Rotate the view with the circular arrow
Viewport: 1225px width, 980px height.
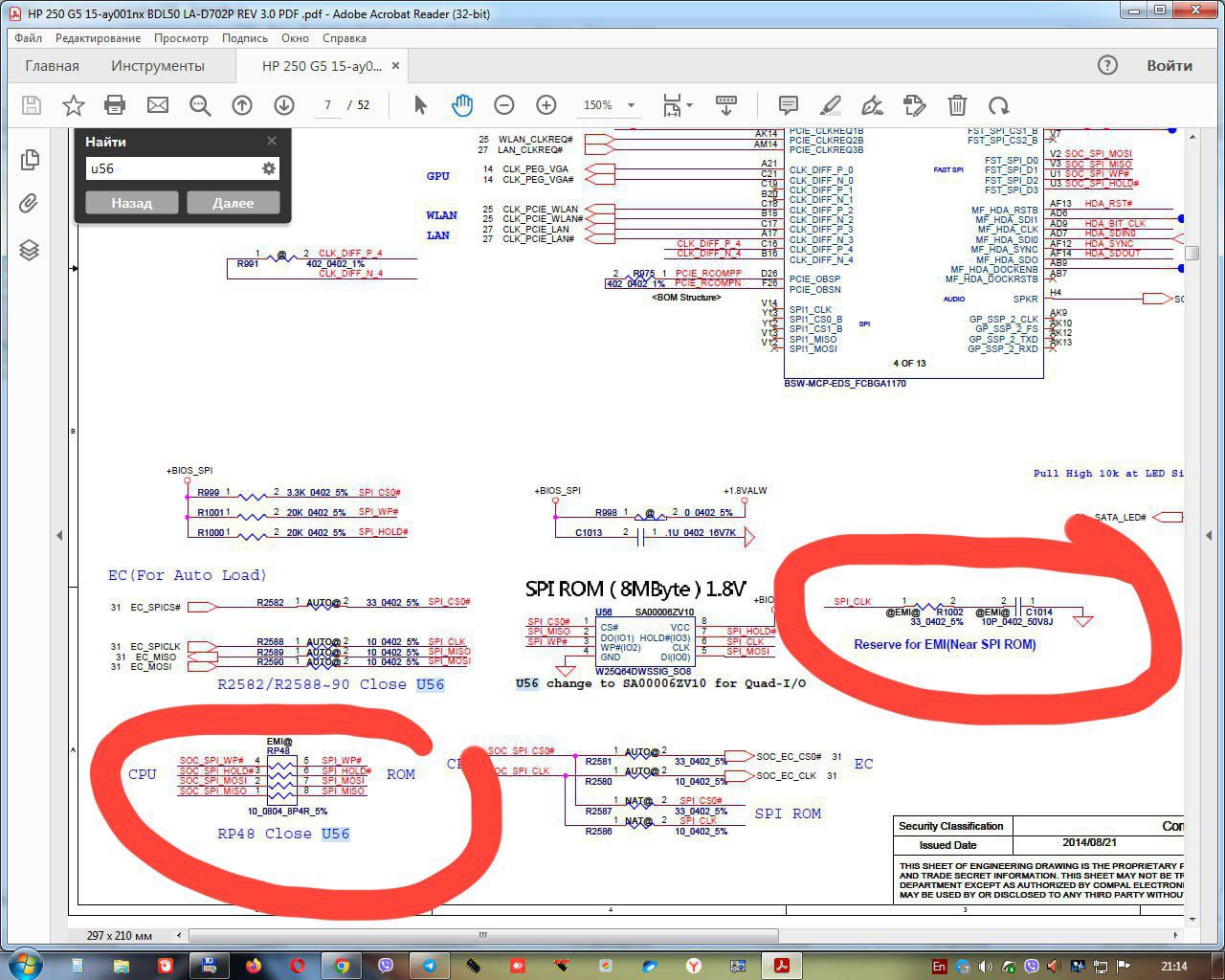click(x=999, y=105)
